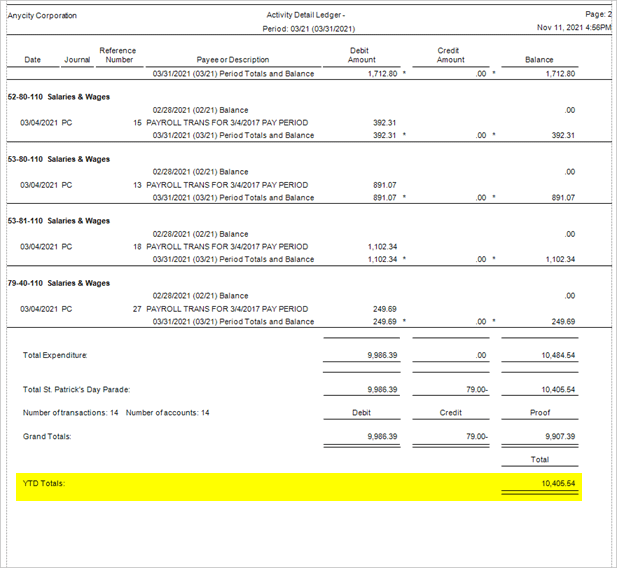Viewport: 617px width, 568px height.
Task: Select the 53-81-110 Salaries & Wages account heading
Action: click(x=59, y=221)
